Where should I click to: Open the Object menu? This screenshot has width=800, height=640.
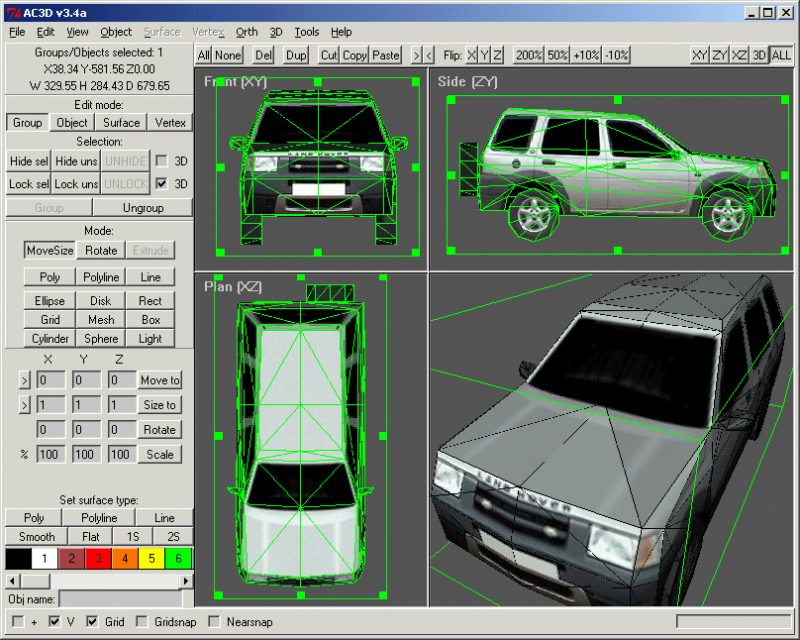(116, 32)
